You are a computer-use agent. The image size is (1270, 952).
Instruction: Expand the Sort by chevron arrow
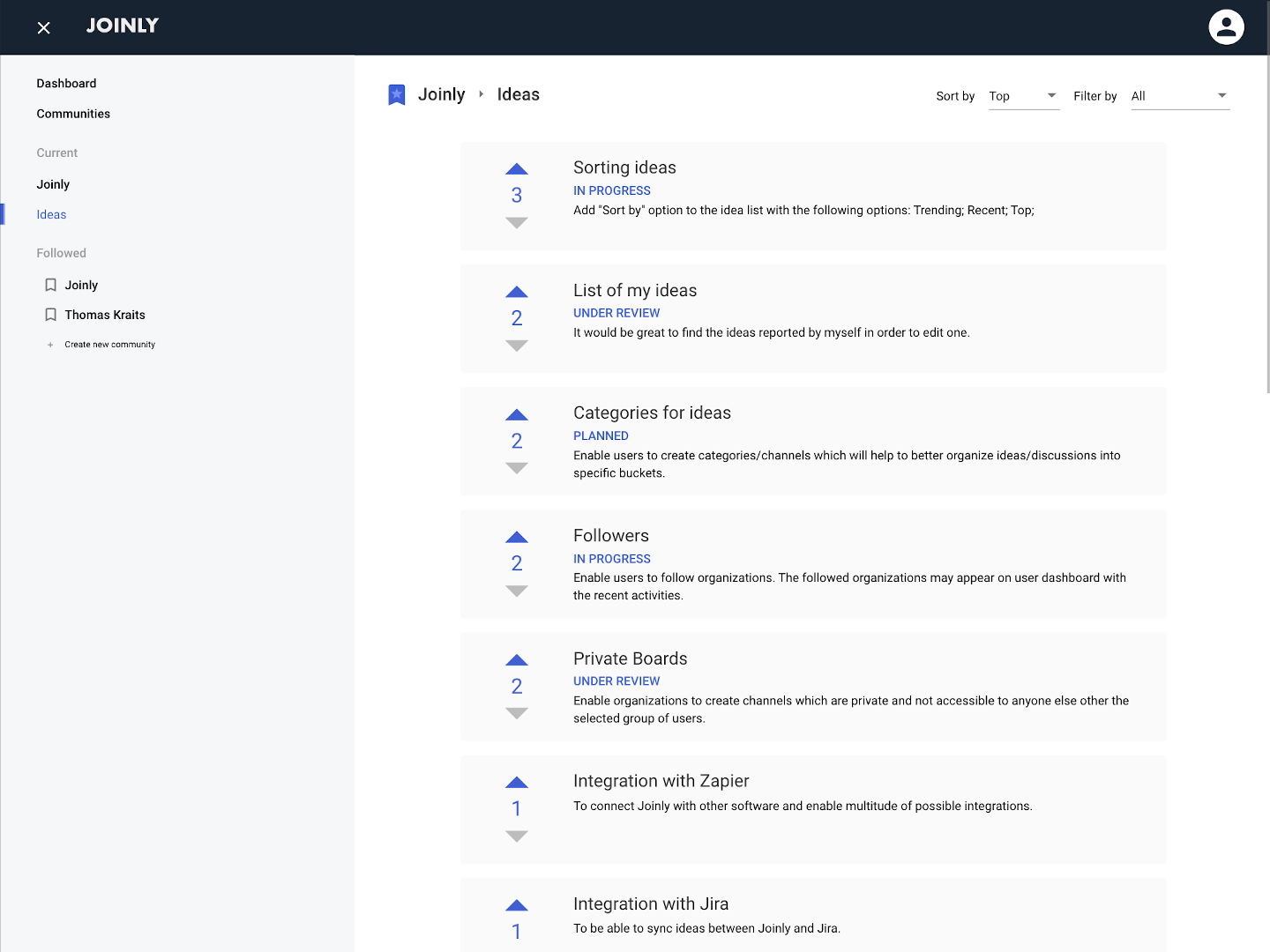(x=1051, y=95)
